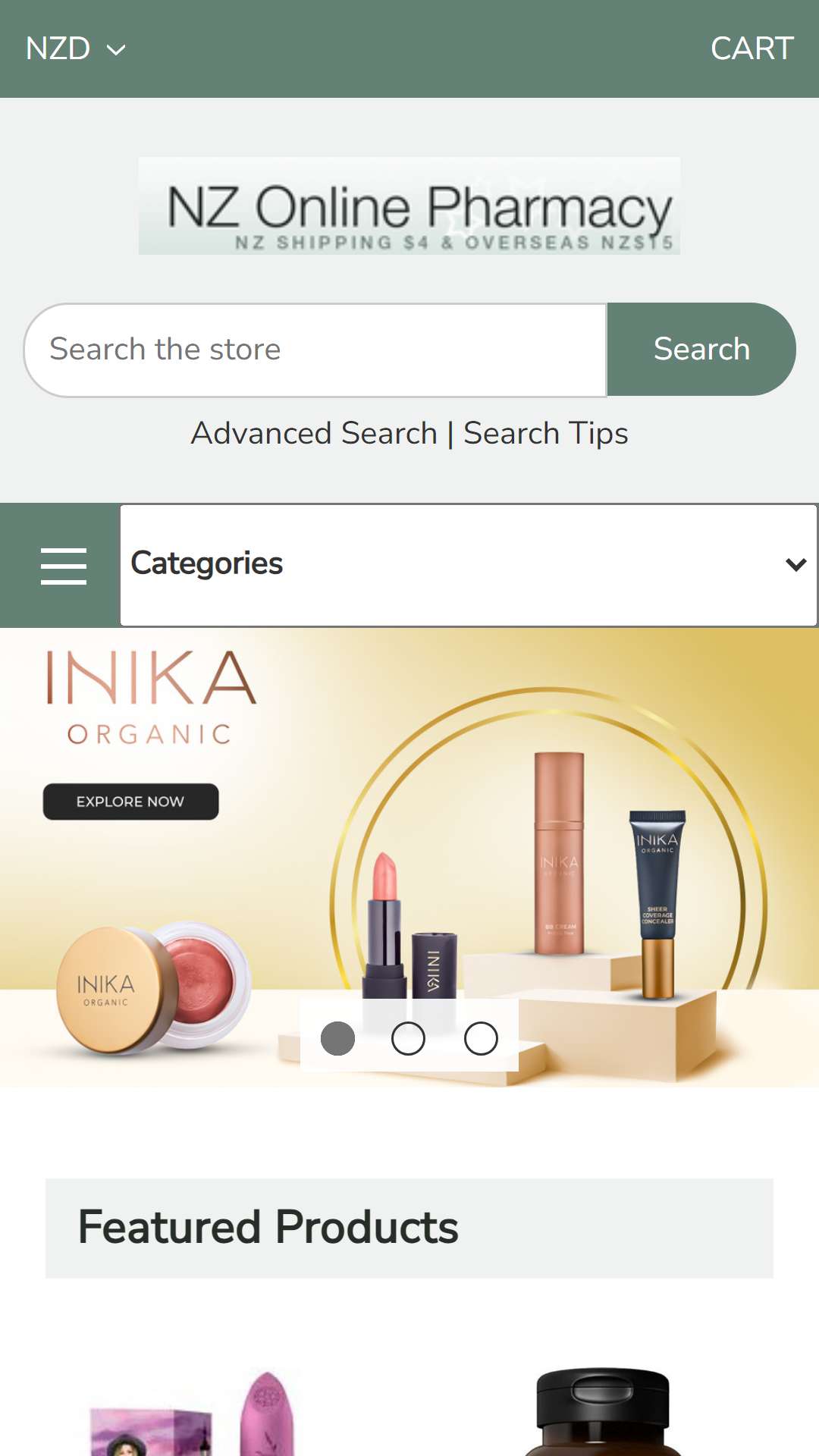This screenshot has height=1456, width=819.
Task: Click the Featured Products heading
Action: [x=268, y=1228]
